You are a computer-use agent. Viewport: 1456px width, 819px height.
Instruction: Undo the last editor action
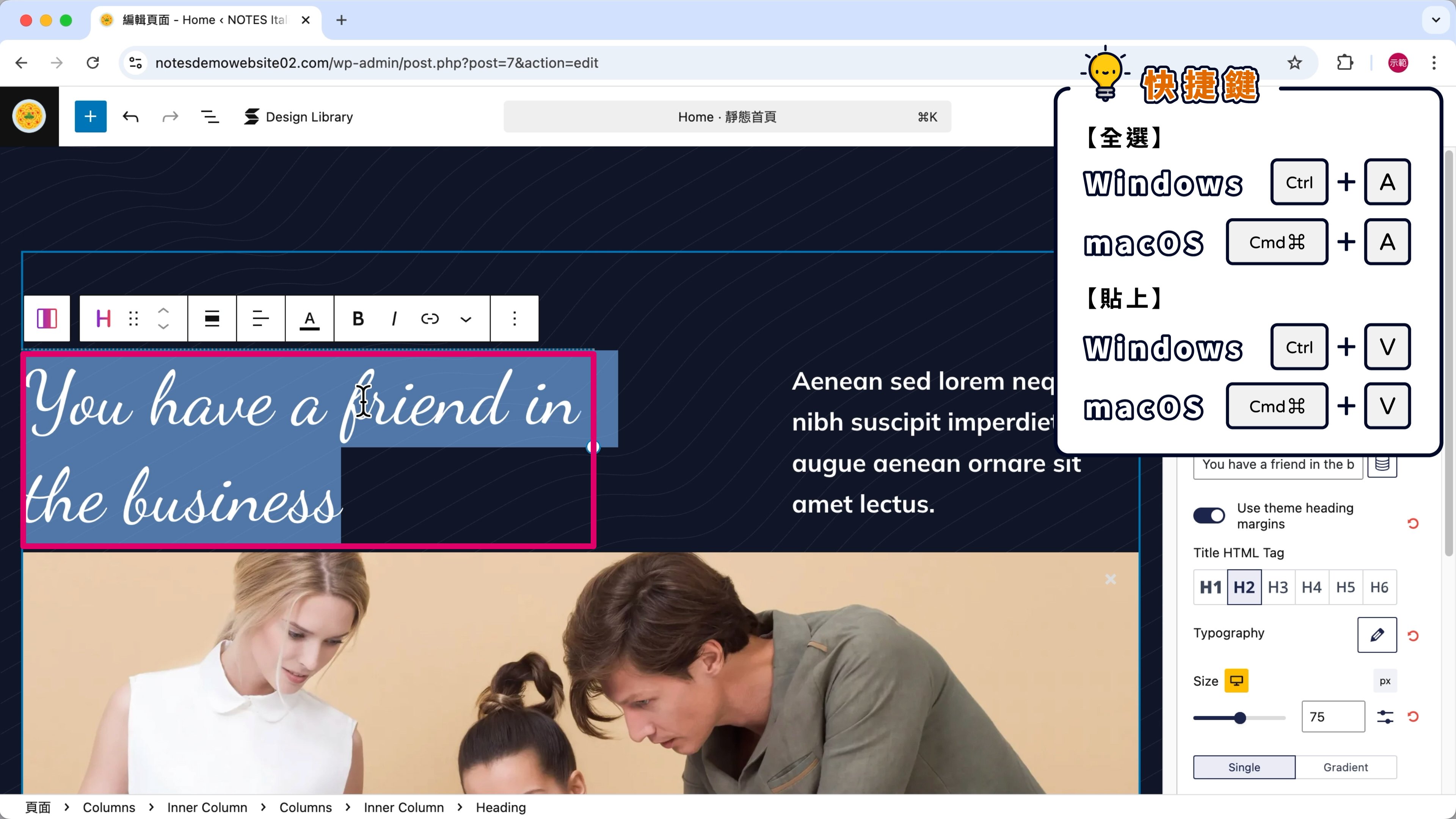(130, 116)
